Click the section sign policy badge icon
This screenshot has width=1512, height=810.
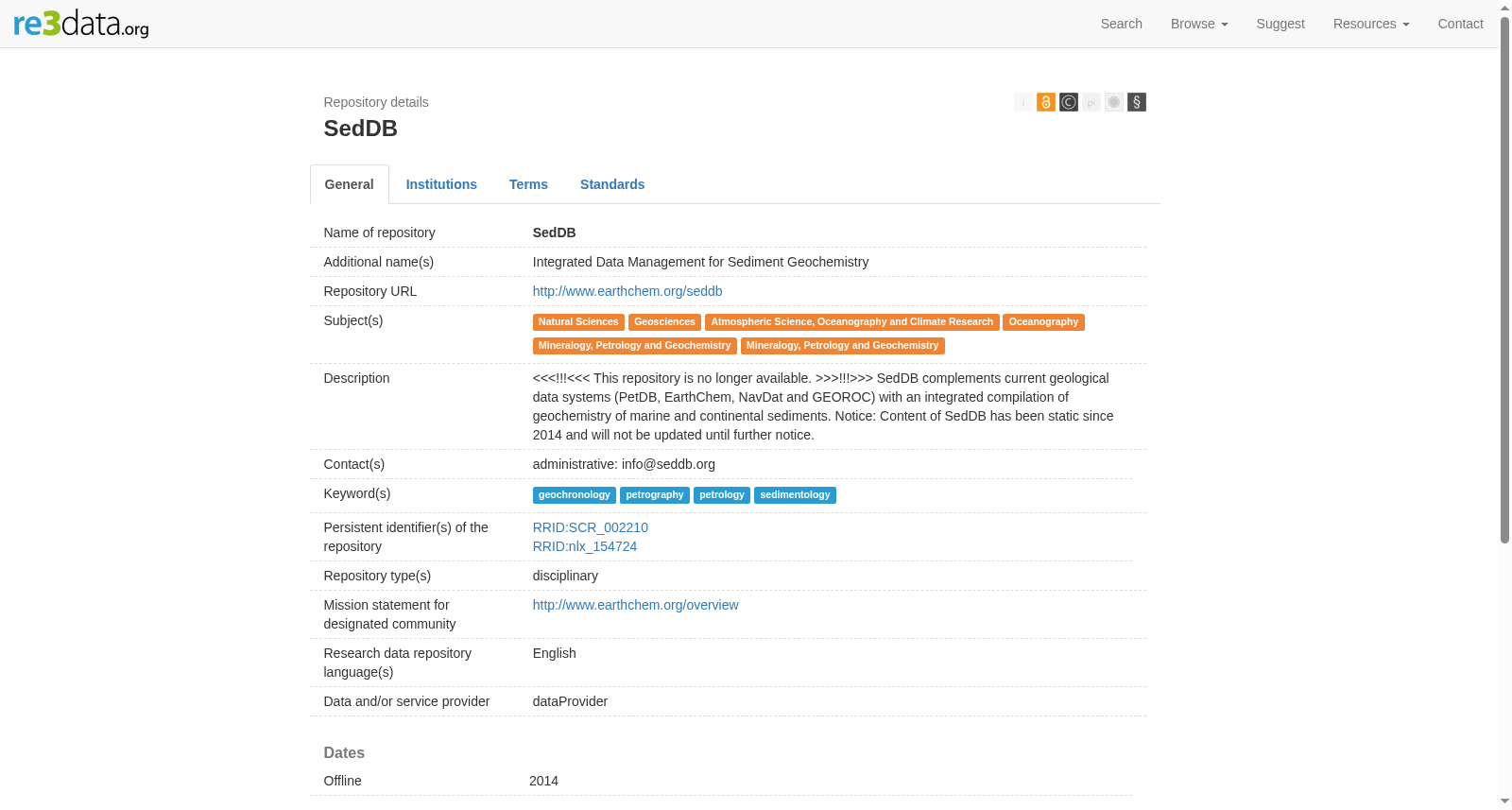coord(1137,102)
